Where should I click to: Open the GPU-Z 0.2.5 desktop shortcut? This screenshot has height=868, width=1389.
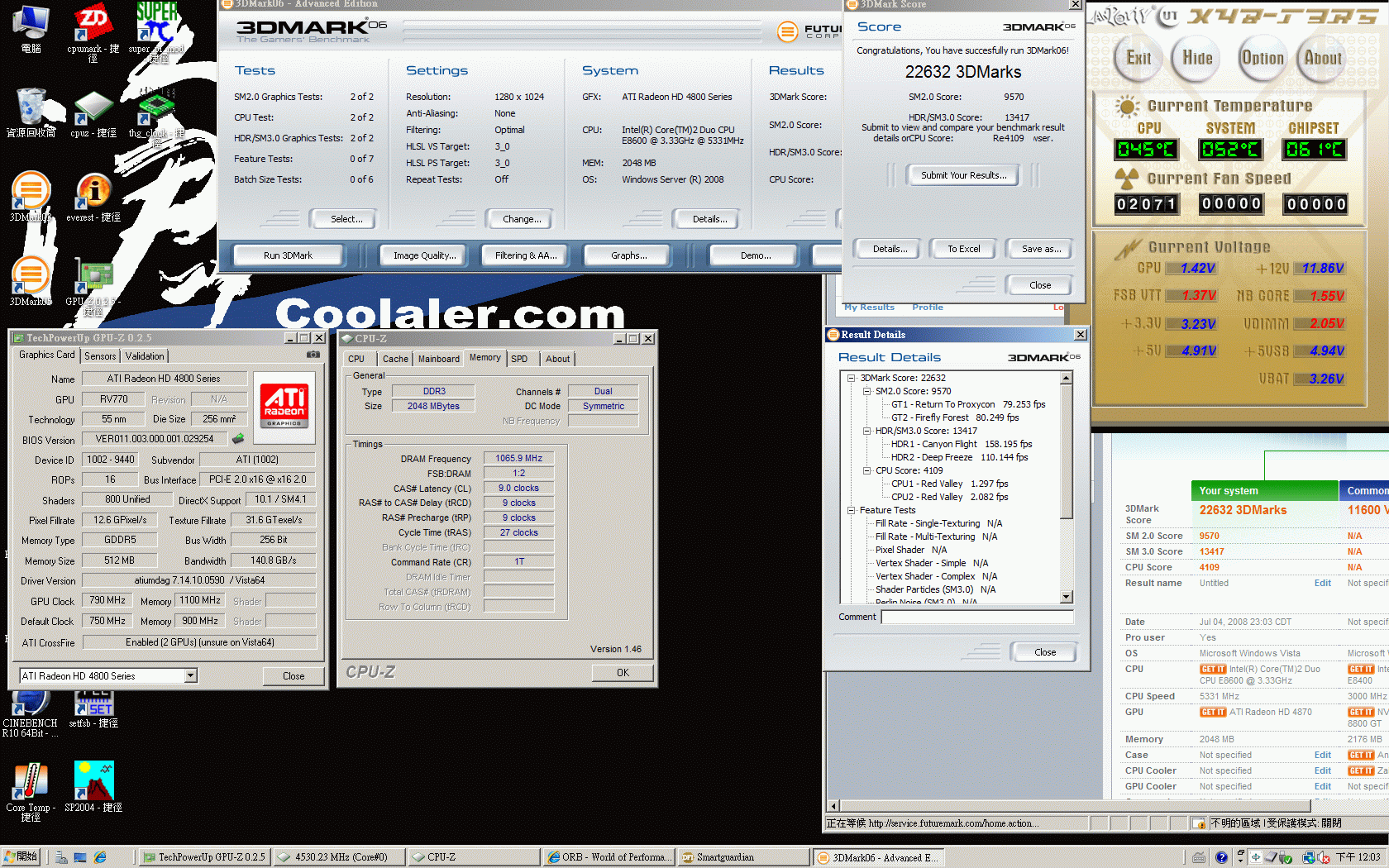[x=93, y=288]
